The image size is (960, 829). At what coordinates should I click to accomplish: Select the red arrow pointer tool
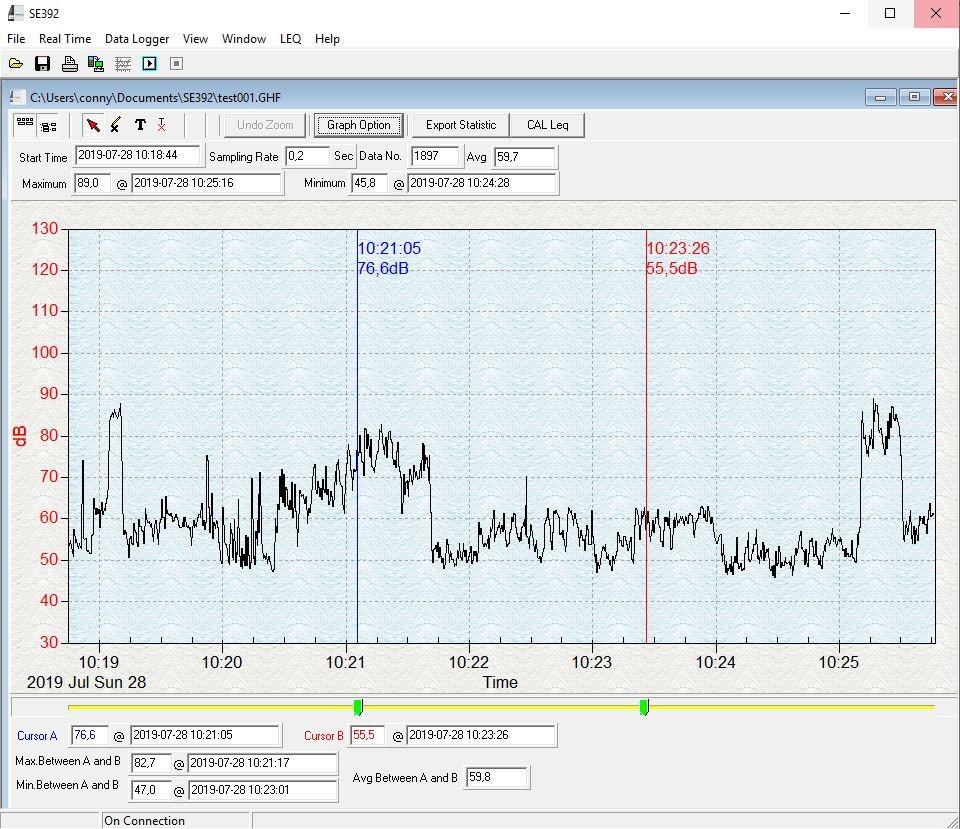tap(93, 125)
